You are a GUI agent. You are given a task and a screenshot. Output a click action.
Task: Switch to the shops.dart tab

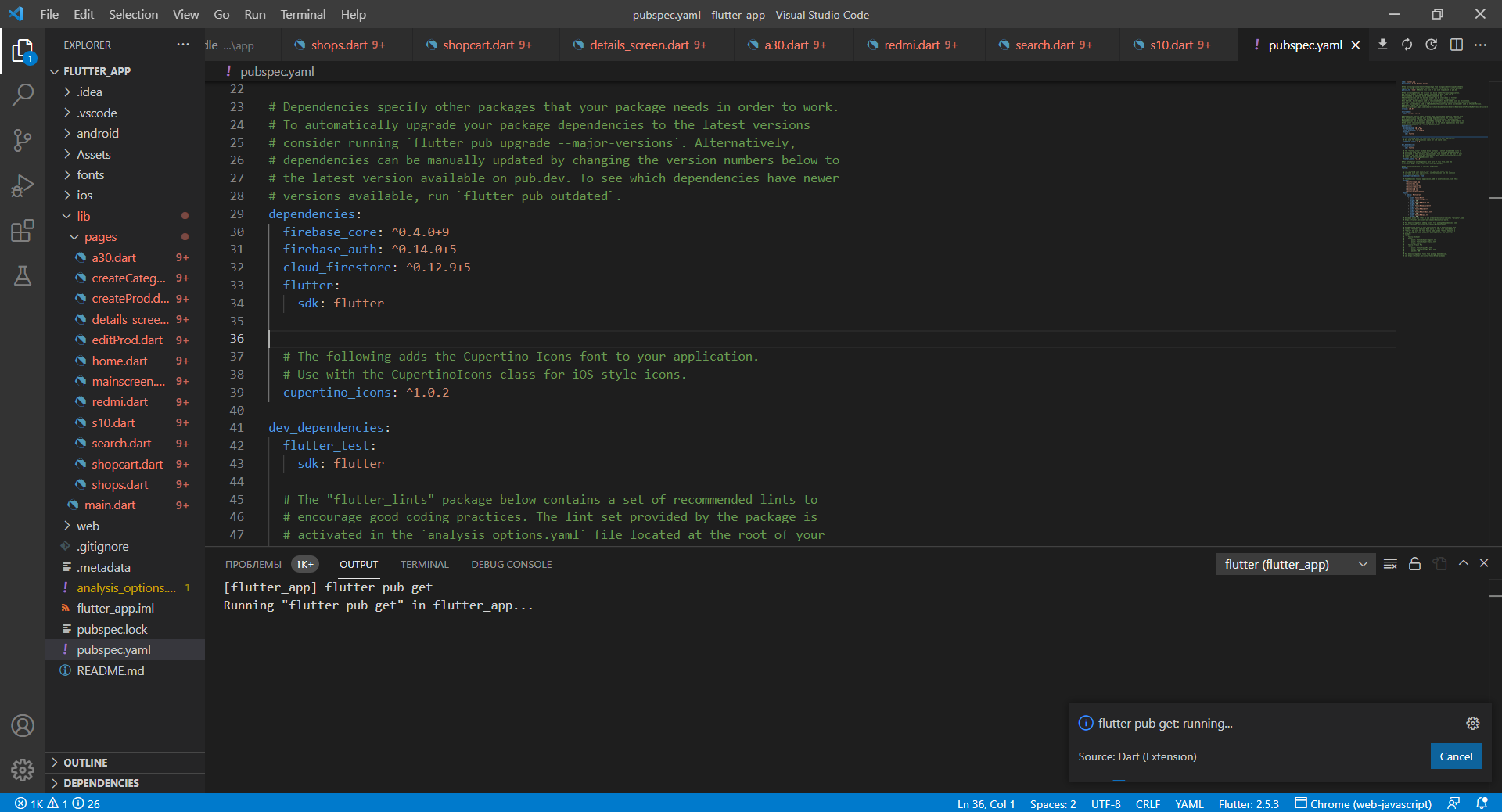[348, 45]
